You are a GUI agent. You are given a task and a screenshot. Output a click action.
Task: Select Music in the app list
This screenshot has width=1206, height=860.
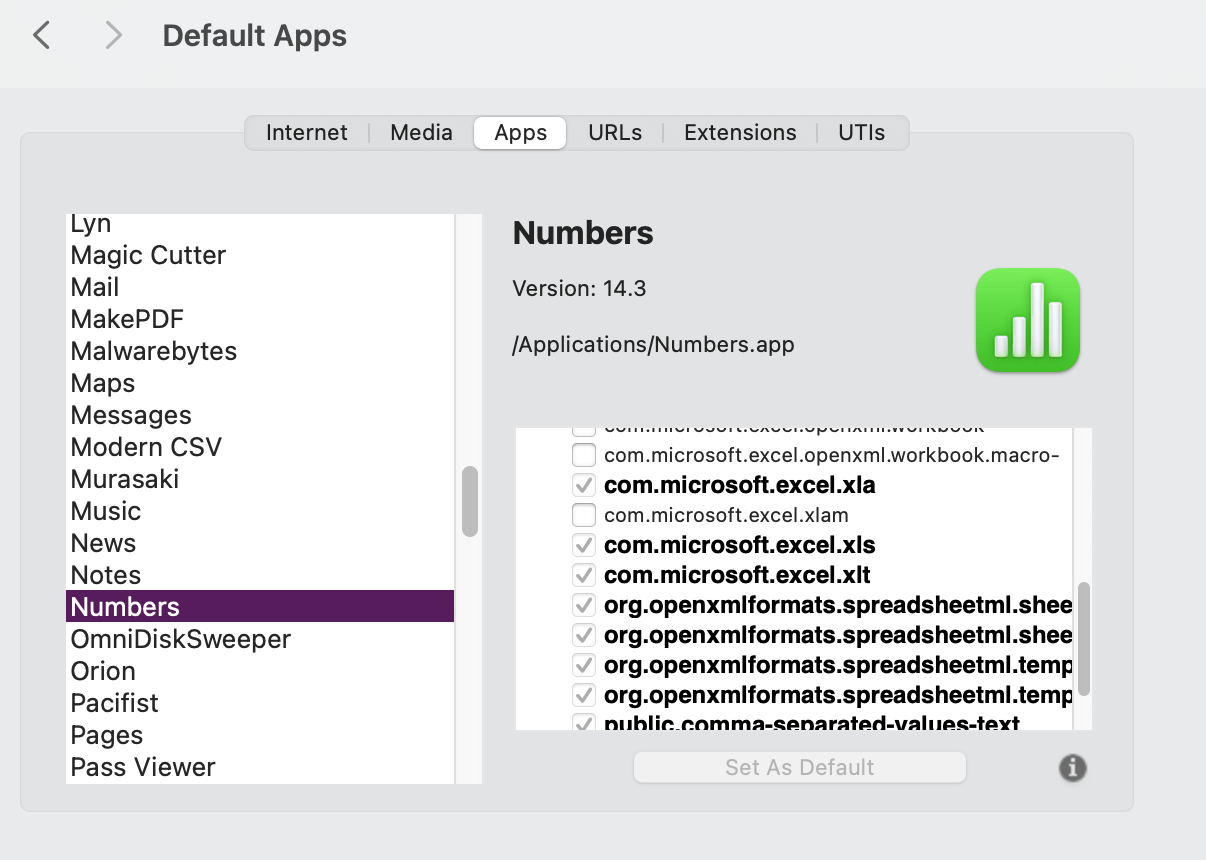click(x=260, y=511)
